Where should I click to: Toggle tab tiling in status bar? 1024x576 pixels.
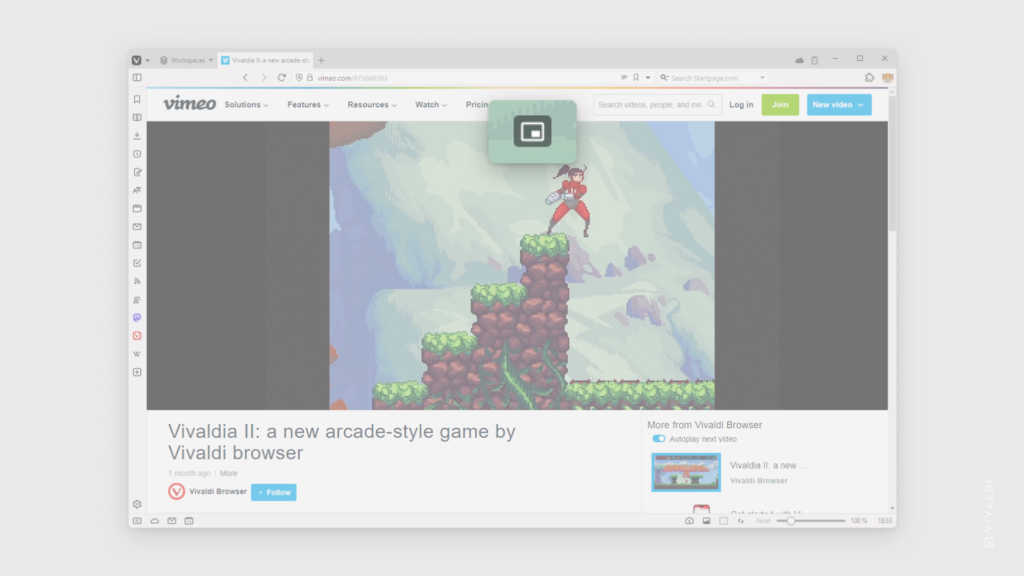coord(724,521)
